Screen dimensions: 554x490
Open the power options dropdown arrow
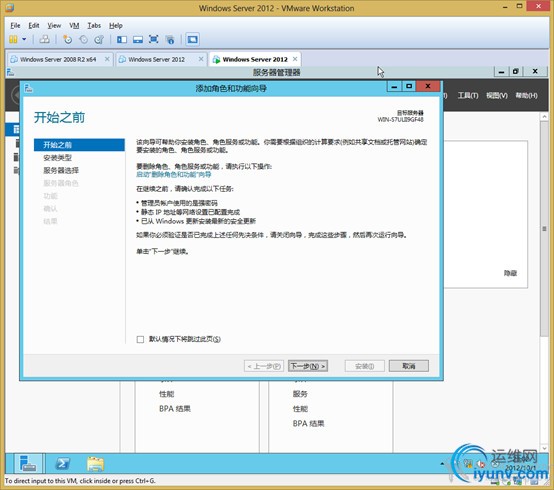(24, 39)
